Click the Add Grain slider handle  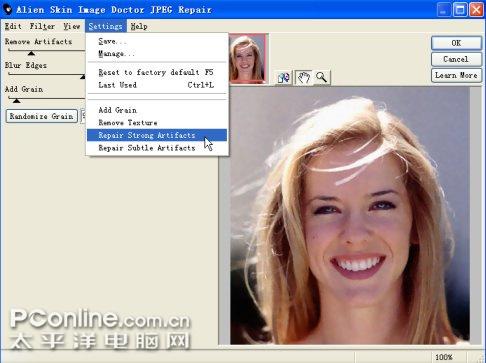coord(16,101)
